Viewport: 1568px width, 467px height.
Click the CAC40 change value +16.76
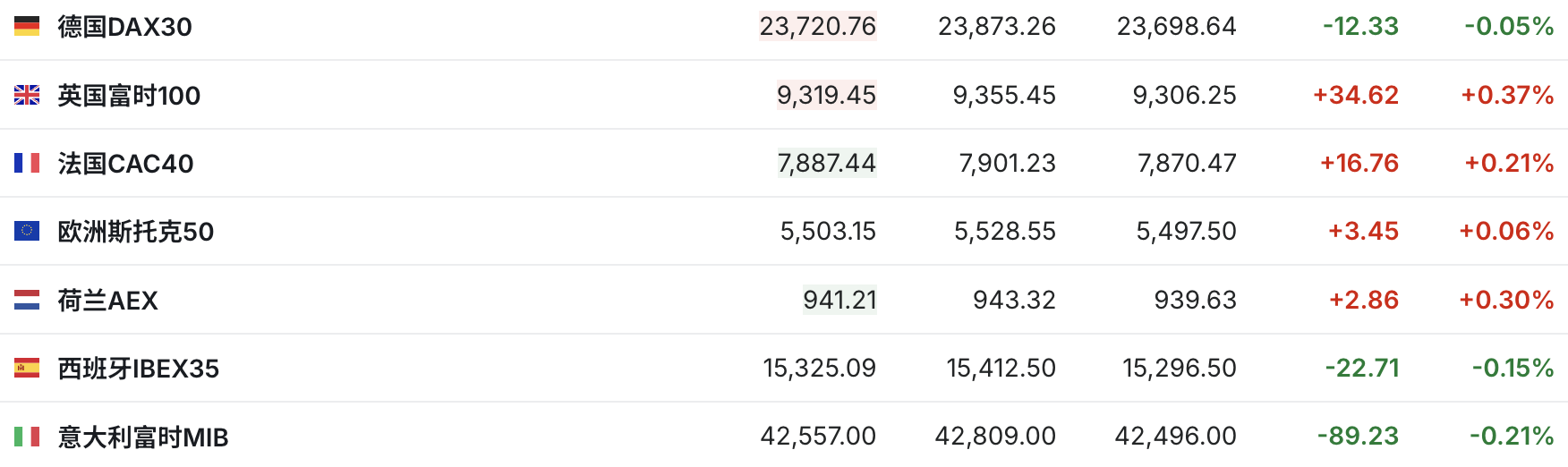tap(1359, 163)
